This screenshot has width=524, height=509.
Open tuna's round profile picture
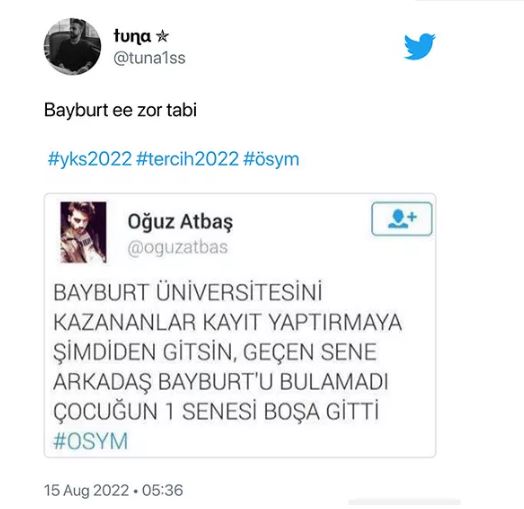tap(72, 46)
